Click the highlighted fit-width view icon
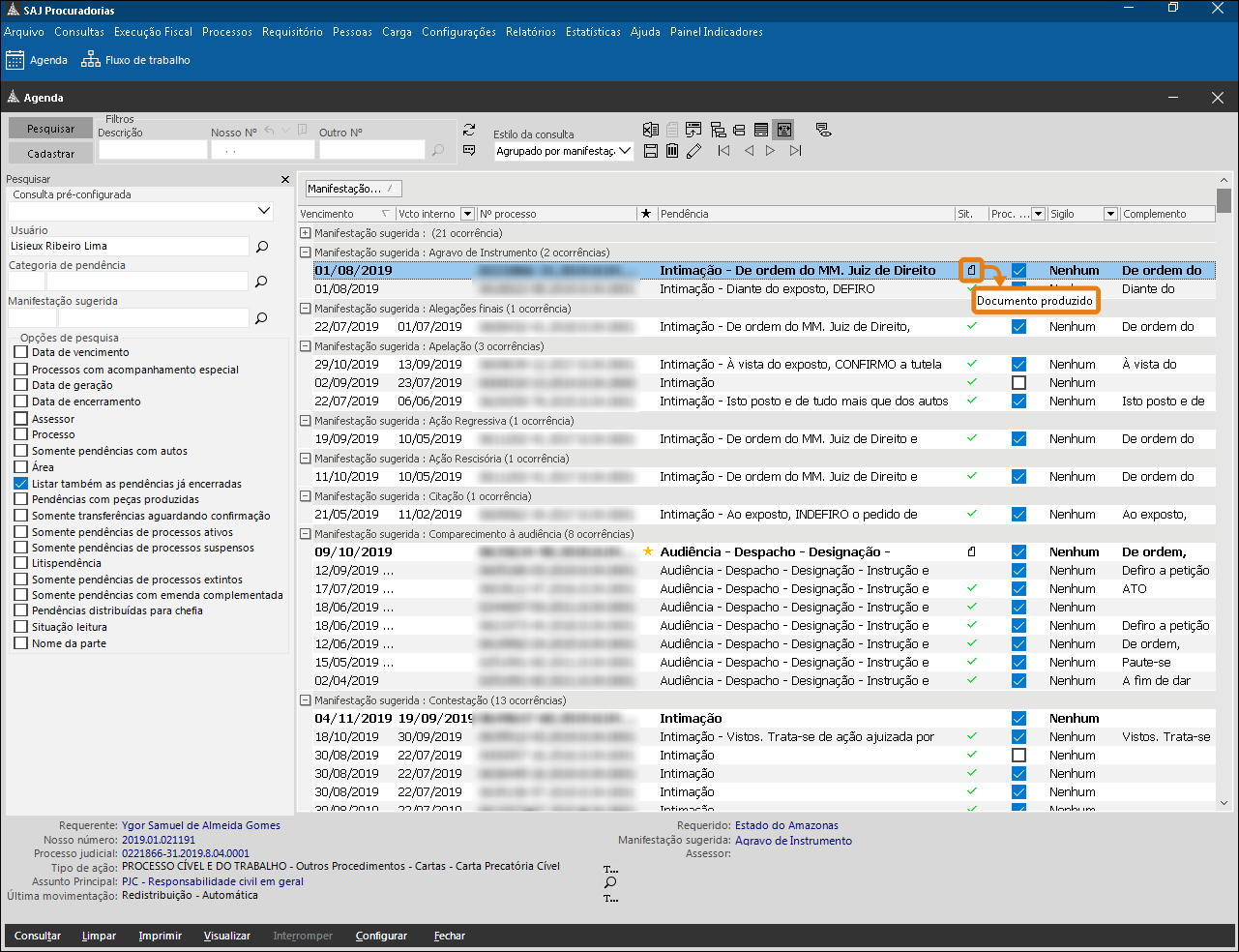Viewport: 1239px width, 952px height. click(783, 130)
